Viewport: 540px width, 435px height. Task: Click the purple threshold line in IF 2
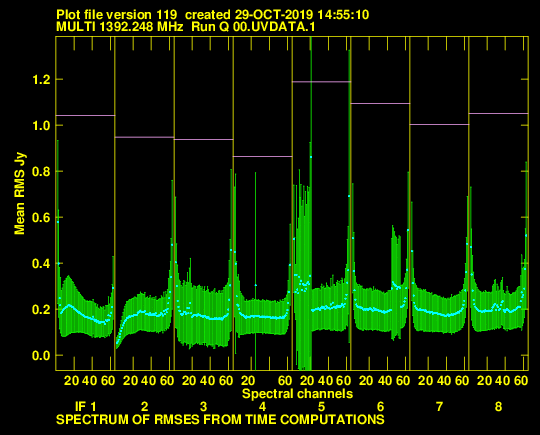(x=144, y=137)
